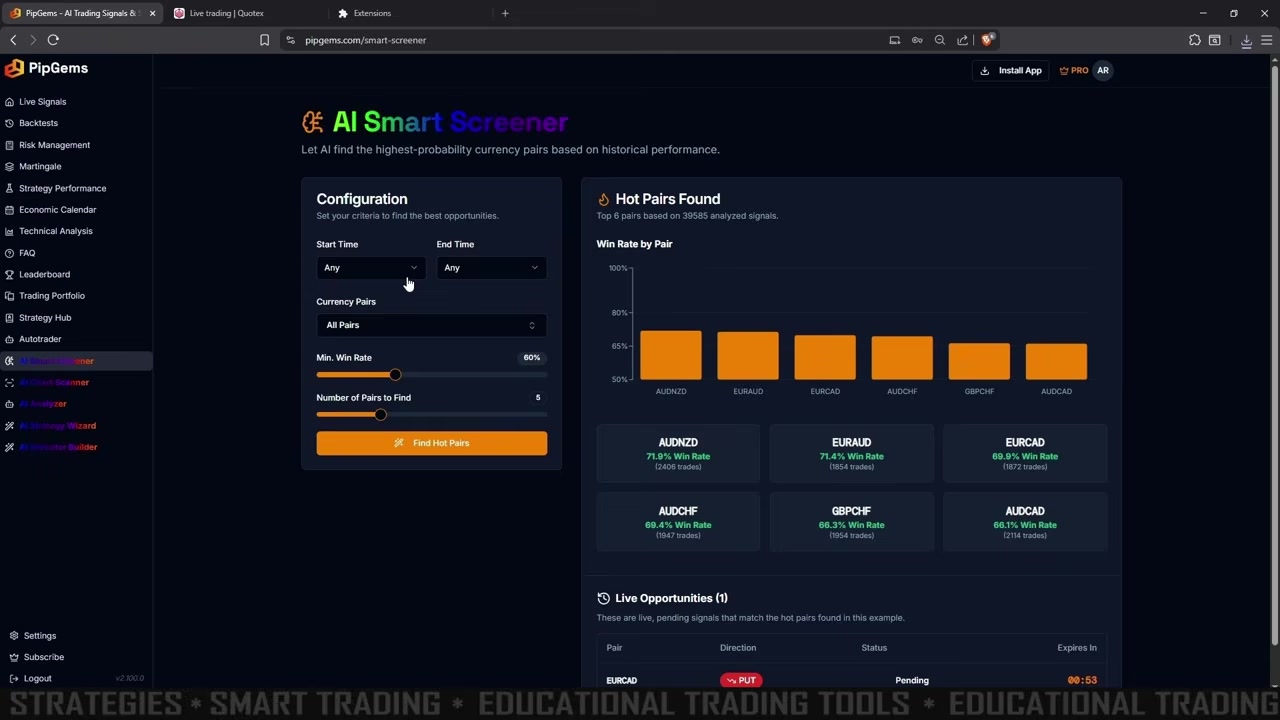Click the Strategy Hub icon
This screenshot has height=720, width=1280.
pos(9,318)
